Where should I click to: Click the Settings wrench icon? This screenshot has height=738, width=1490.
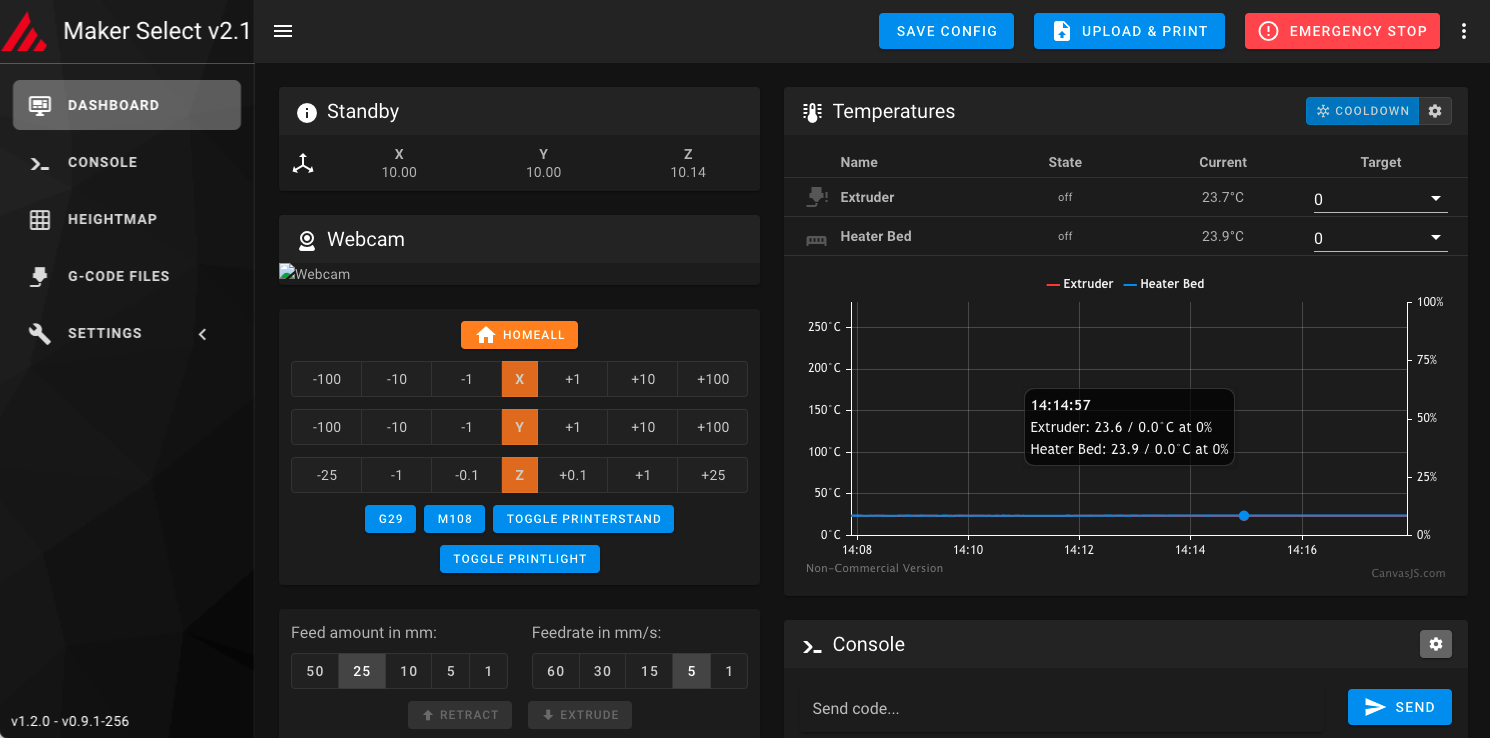pos(40,334)
